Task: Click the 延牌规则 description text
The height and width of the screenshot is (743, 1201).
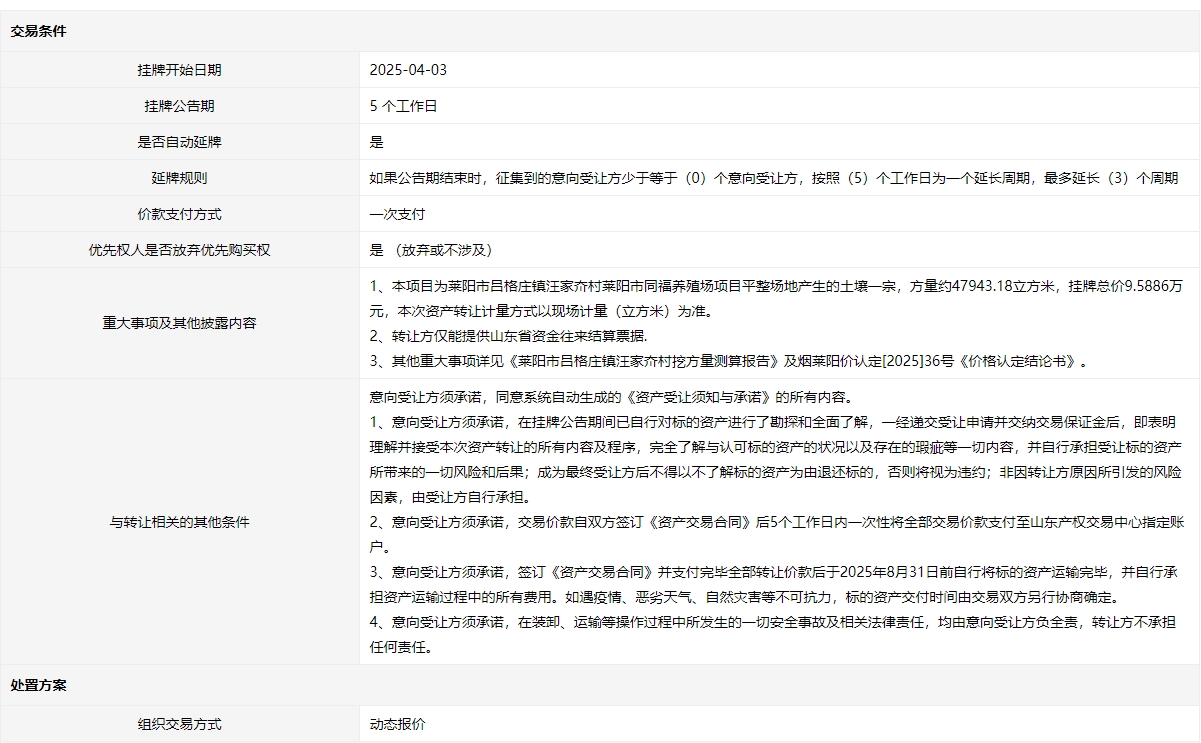Action: click(773, 178)
